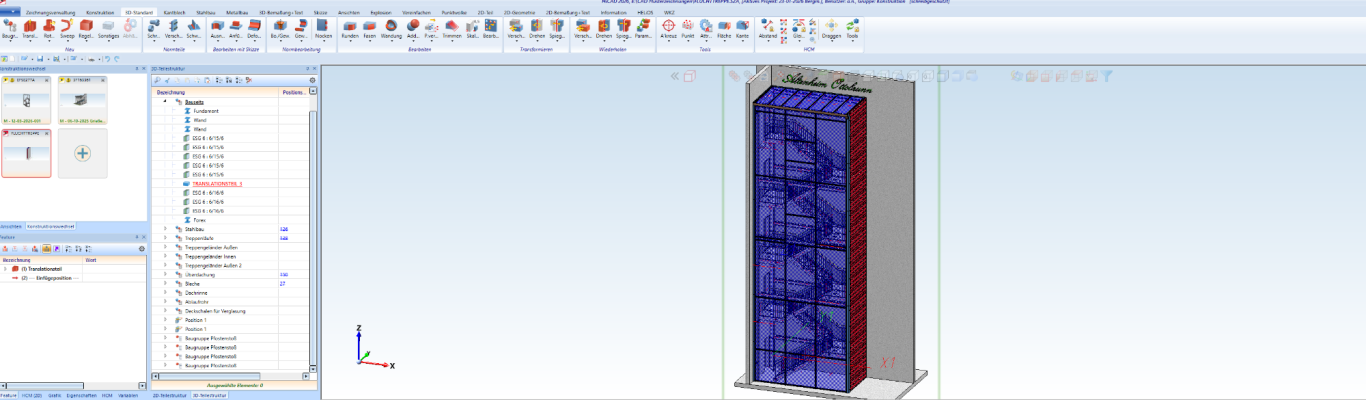Image resolution: width=1366 pixels, height=400 pixels.
Task: Click the Runden (fillet) tool icon
Action: click(x=350, y=26)
